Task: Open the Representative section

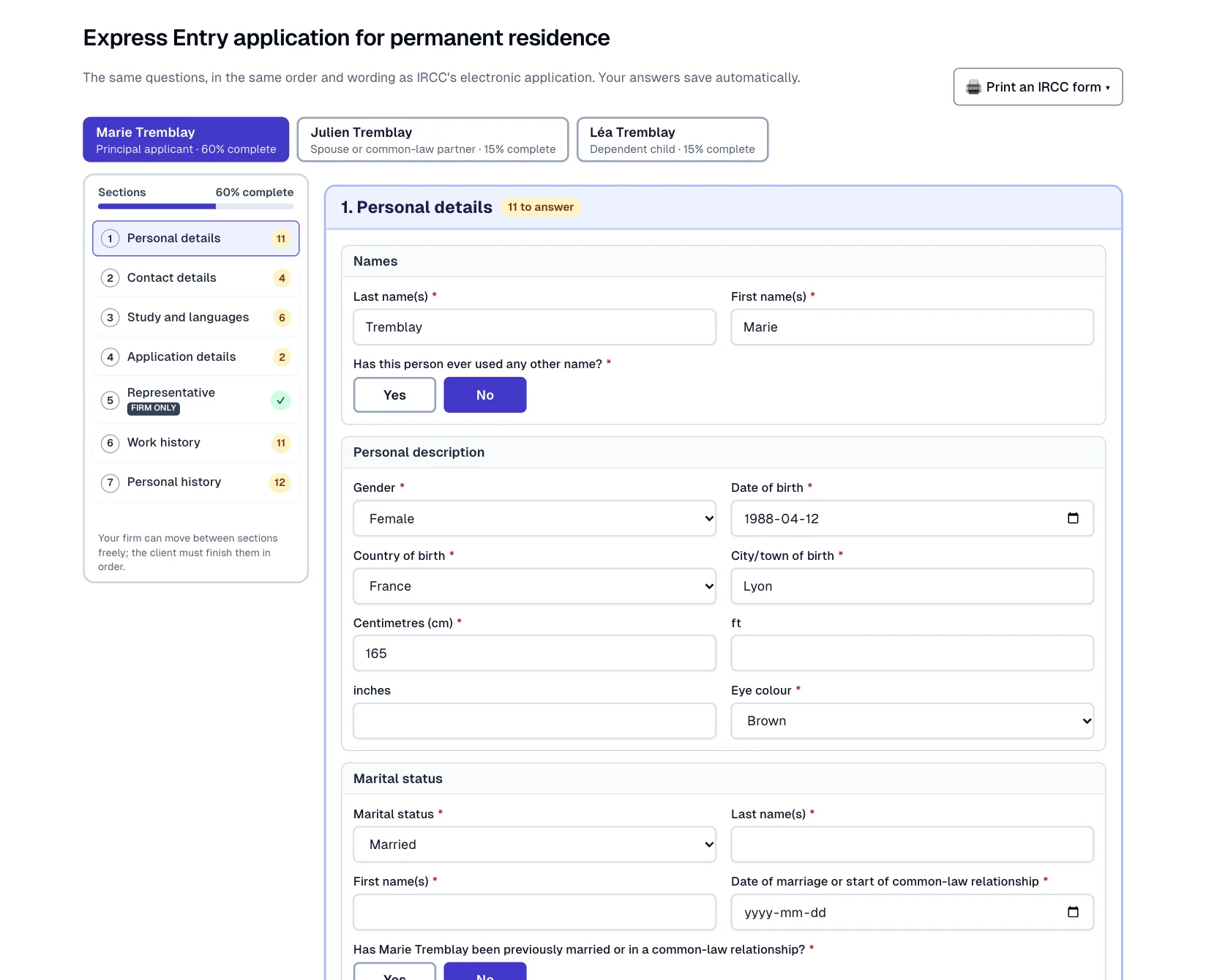Action: pyautogui.click(x=196, y=400)
